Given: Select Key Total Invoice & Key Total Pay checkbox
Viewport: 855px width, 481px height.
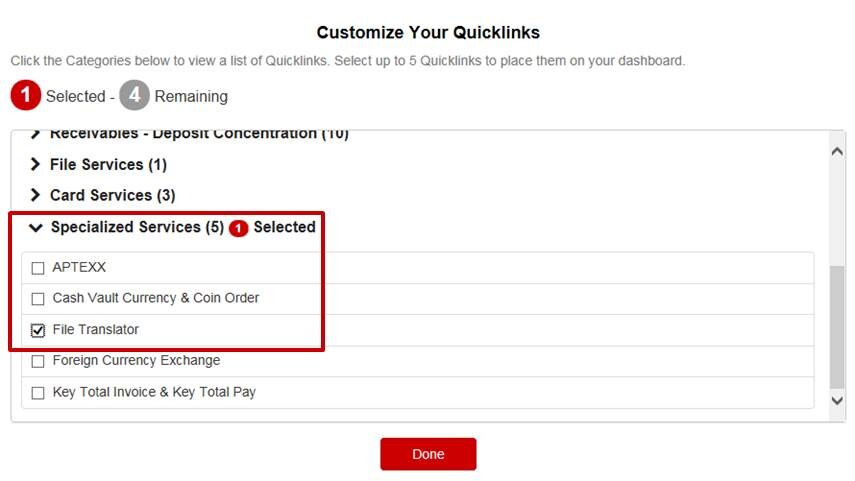Looking at the screenshot, I should 38,393.
